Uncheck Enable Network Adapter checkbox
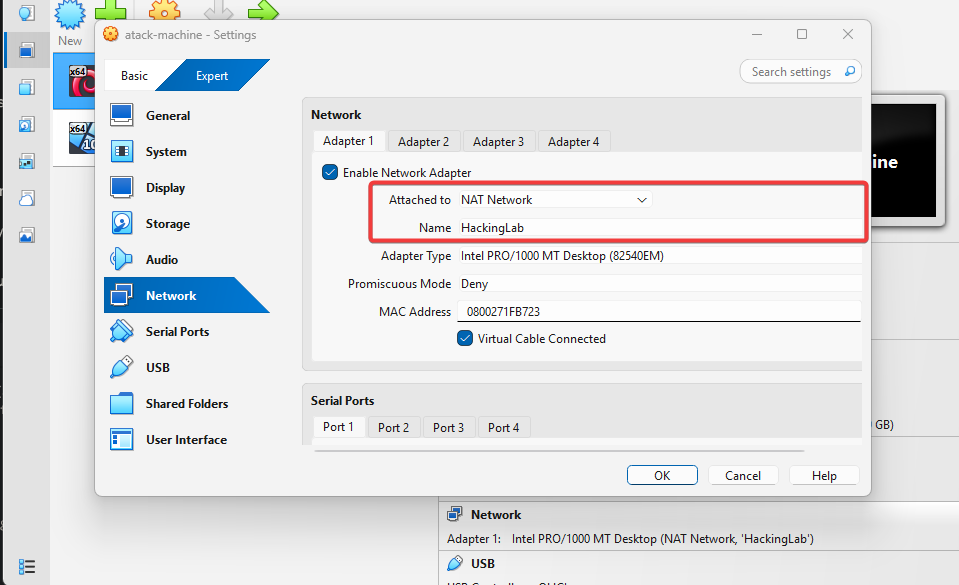Image resolution: width=959 pixels, height=585 pixels. (x=330, y=173)
